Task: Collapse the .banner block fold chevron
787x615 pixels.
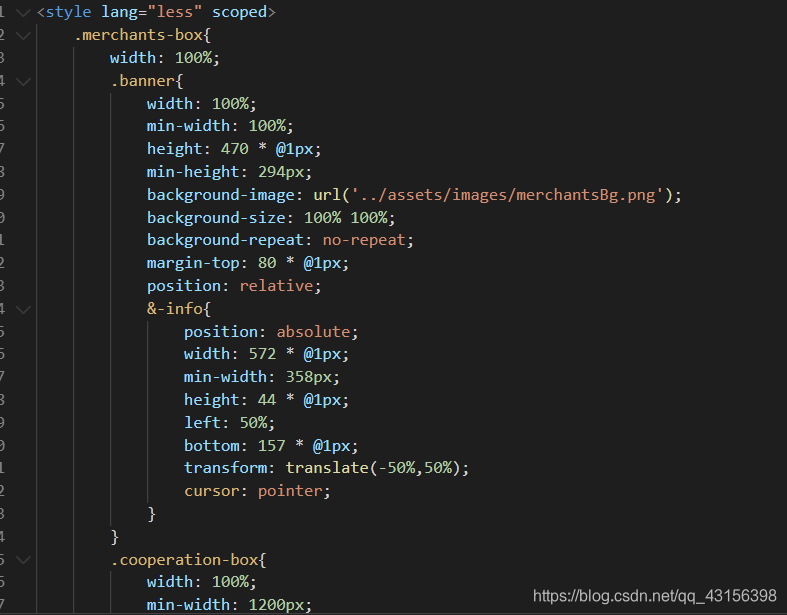Action: (23, 81)
